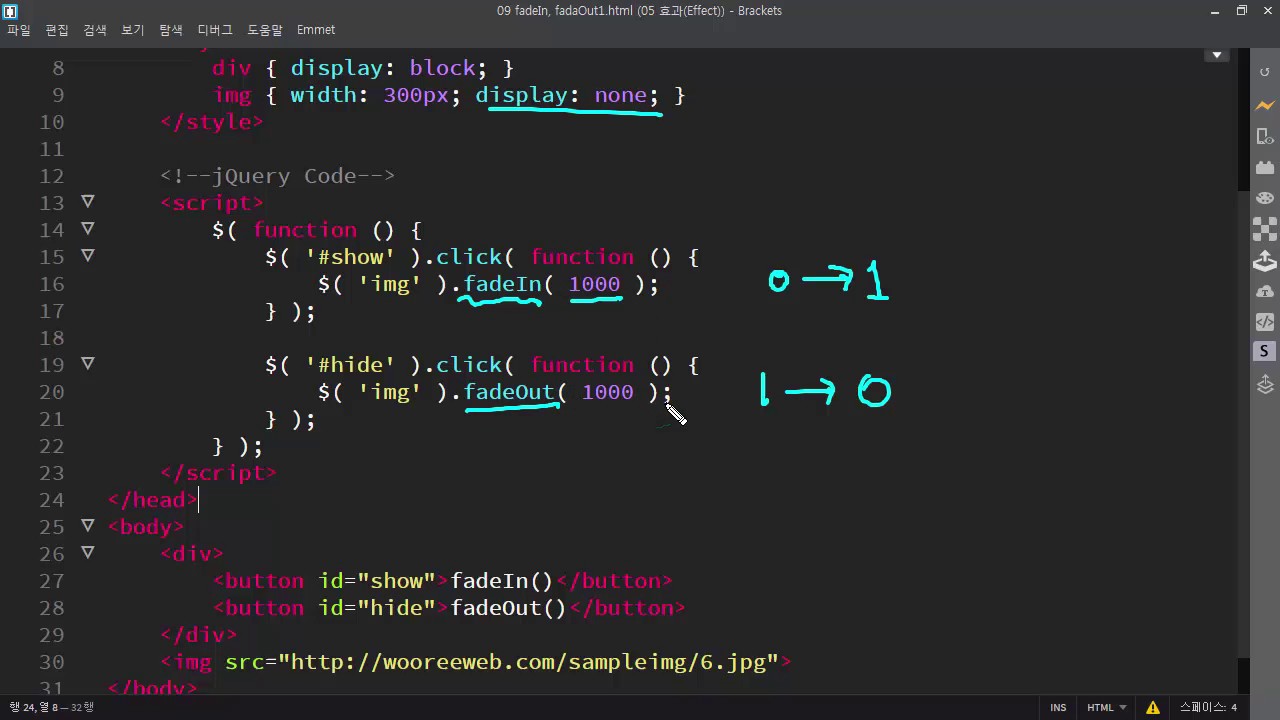Collapse the #hide click handler at line 19
The image size is (1280, 720).
(x=88, y=364)
